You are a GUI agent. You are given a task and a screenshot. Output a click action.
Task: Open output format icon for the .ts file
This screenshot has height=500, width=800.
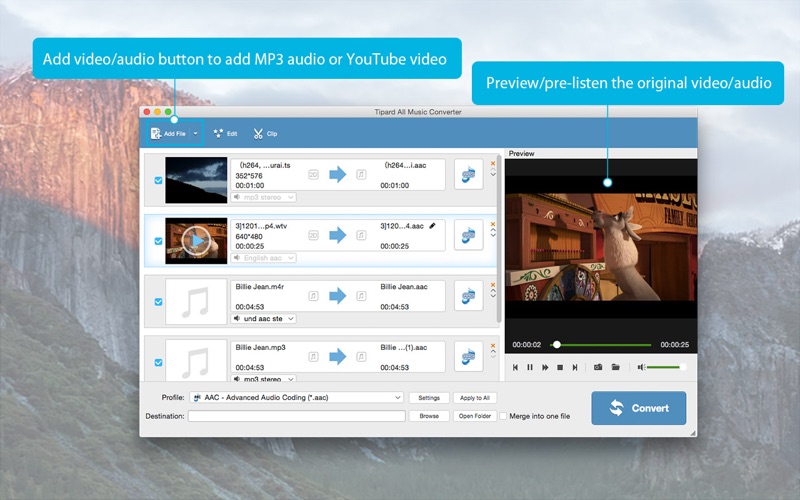click(x=468, y=174)
